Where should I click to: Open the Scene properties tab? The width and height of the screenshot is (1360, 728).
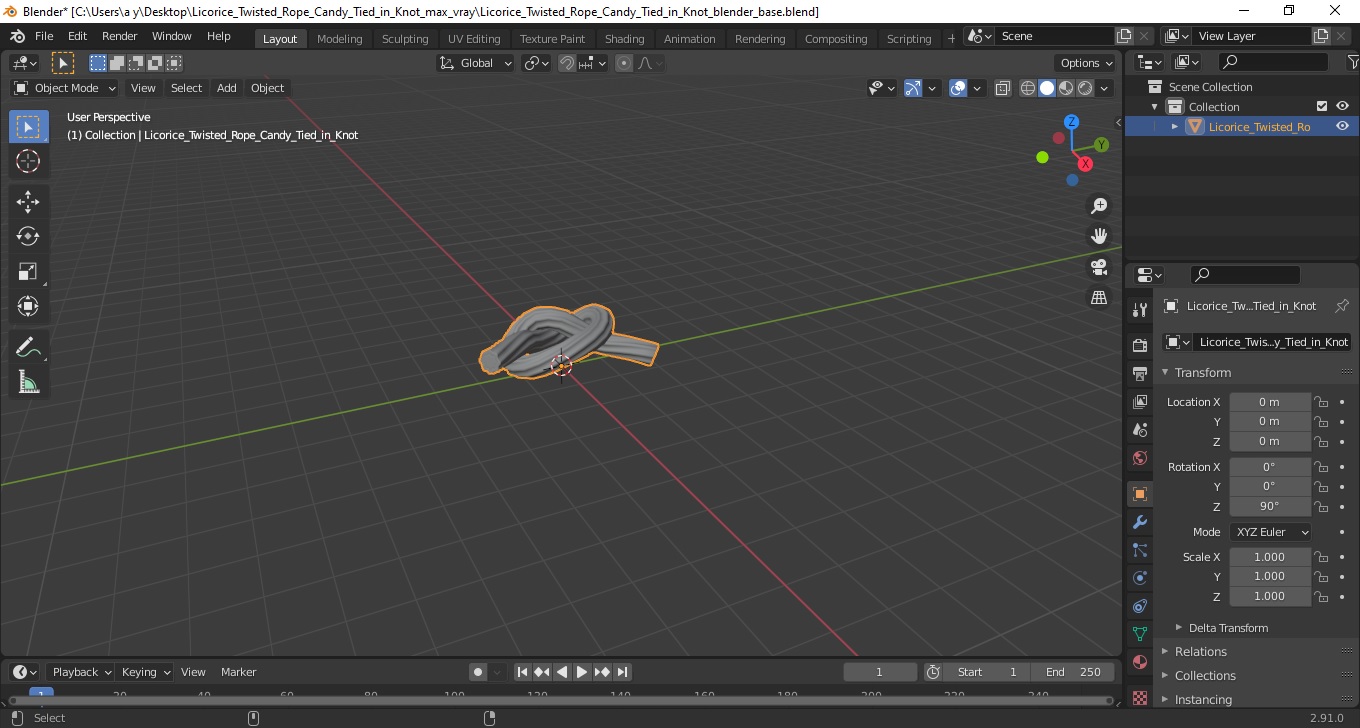coord(1140,430)
